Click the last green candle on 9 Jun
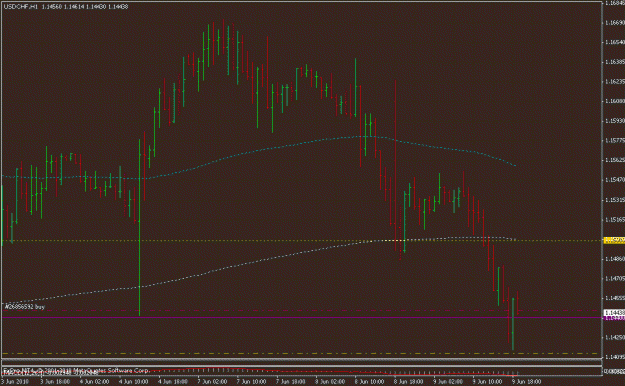 pyautogui.click(x=513, y=324)
